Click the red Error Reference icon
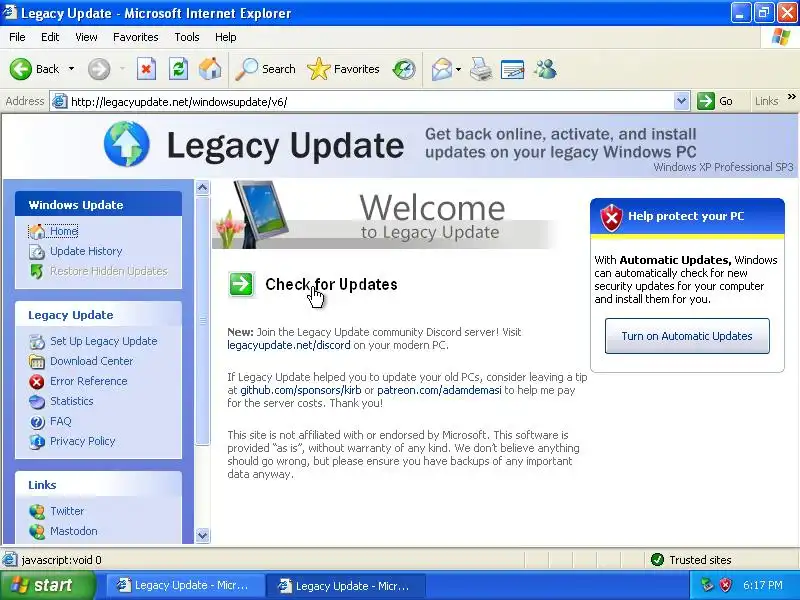This screenshot has width=800, height=600. [x=37, y=381]
